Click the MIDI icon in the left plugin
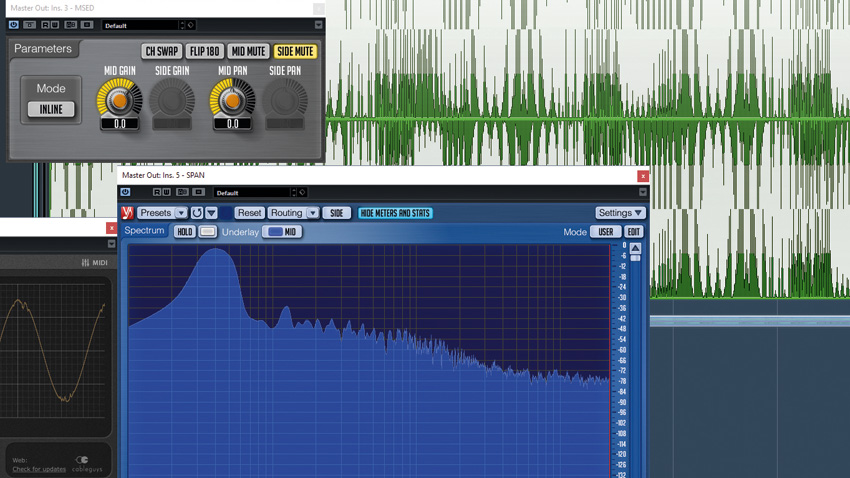Viewport: 850px width, 478px height. click(x=94, y=262)
